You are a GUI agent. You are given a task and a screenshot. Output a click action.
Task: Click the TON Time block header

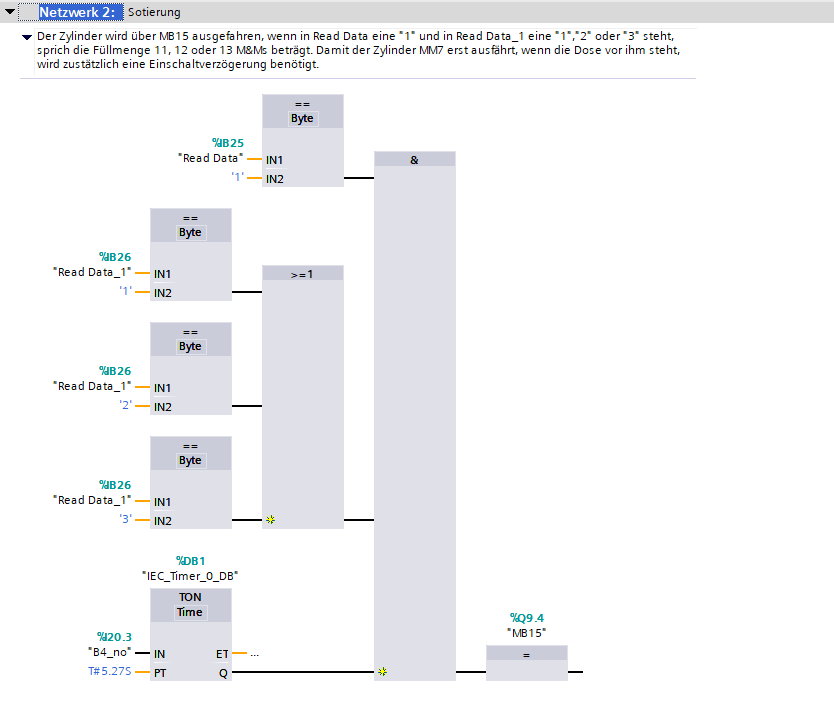pyautogui.click(x=190, y=604)
